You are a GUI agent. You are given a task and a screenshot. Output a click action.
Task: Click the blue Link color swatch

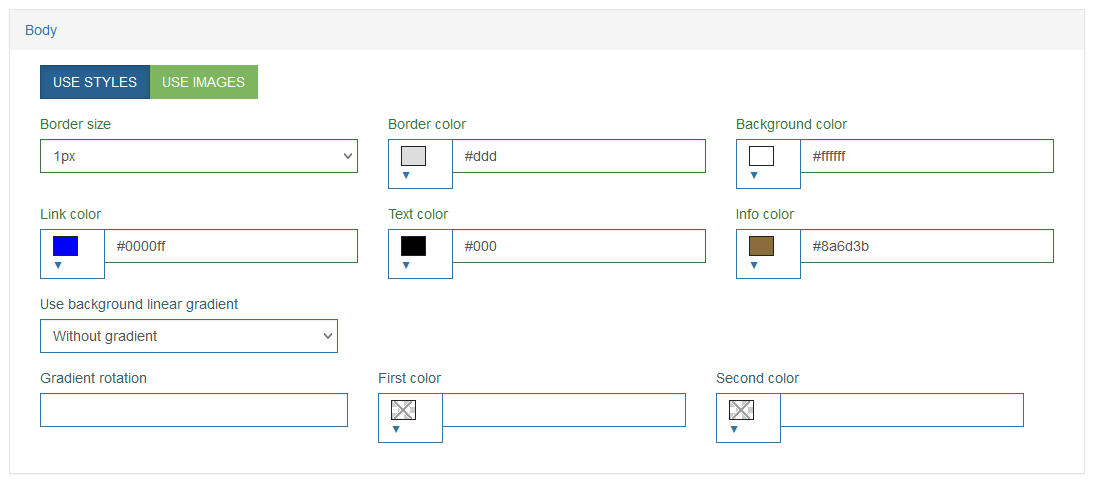(x=66, y=246)
